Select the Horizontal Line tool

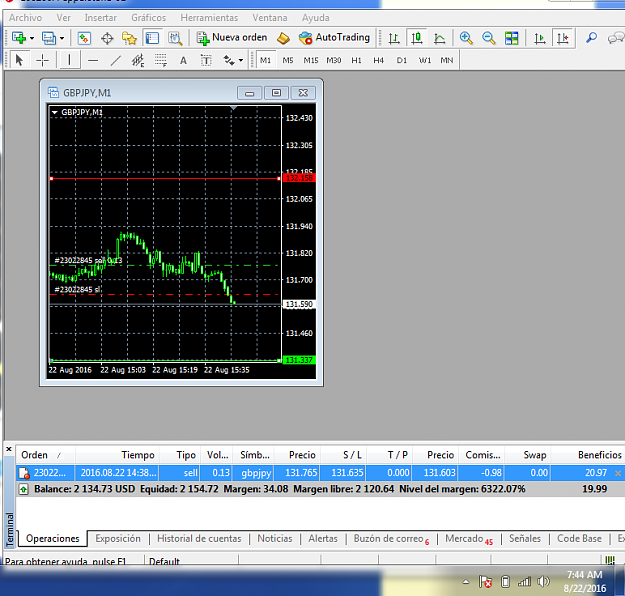93,61
